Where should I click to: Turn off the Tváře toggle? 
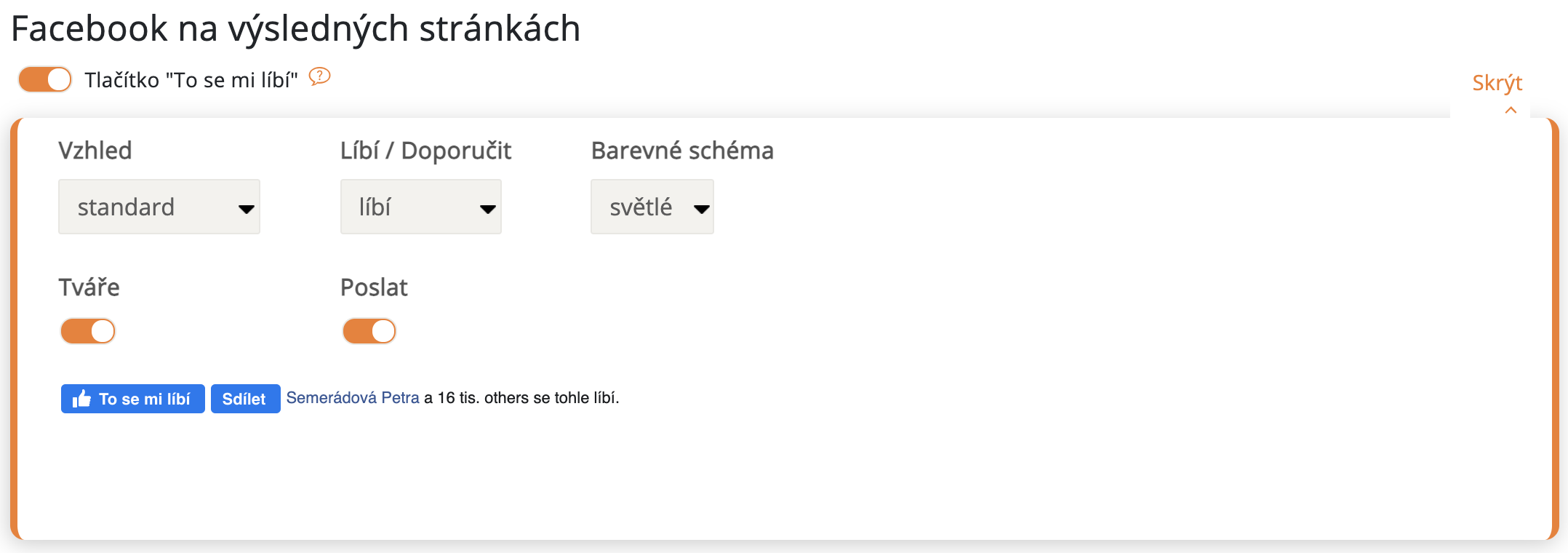[x=88, y=331]
